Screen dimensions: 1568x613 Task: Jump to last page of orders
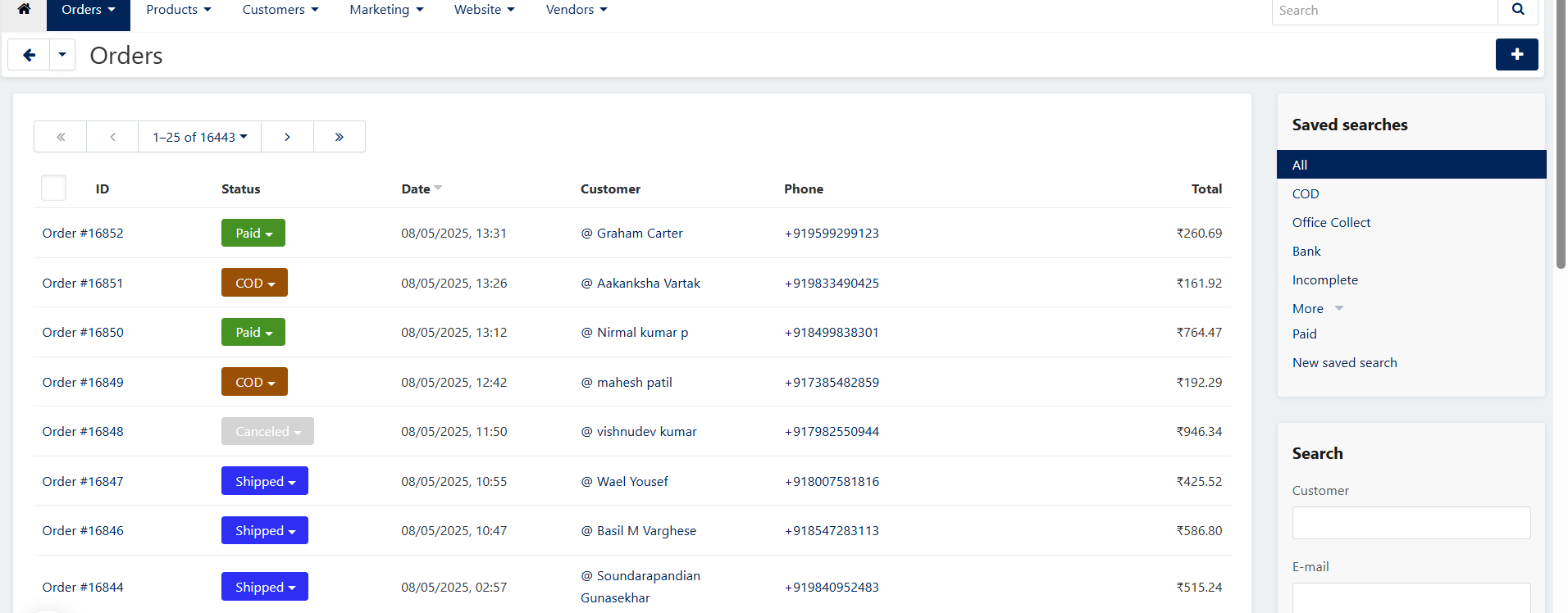pos(340,137)
